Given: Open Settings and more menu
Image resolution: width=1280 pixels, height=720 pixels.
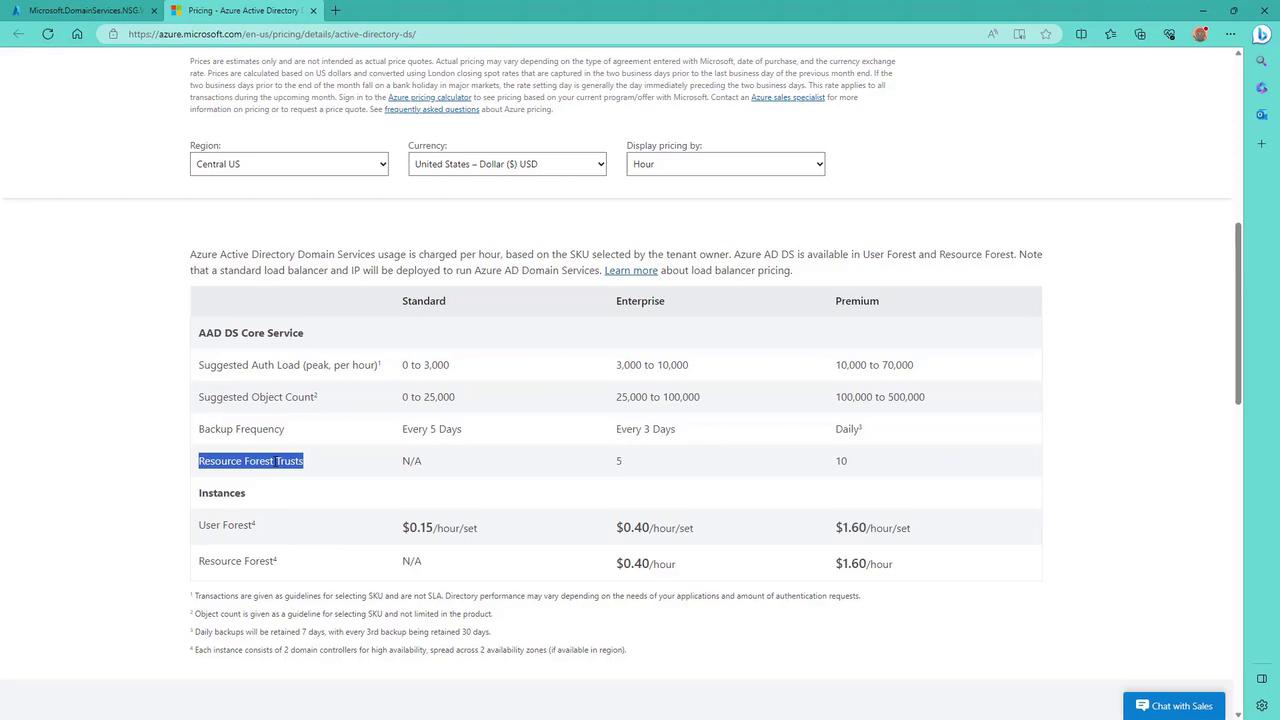Looking at the screenshot, I should (1229, 34).
